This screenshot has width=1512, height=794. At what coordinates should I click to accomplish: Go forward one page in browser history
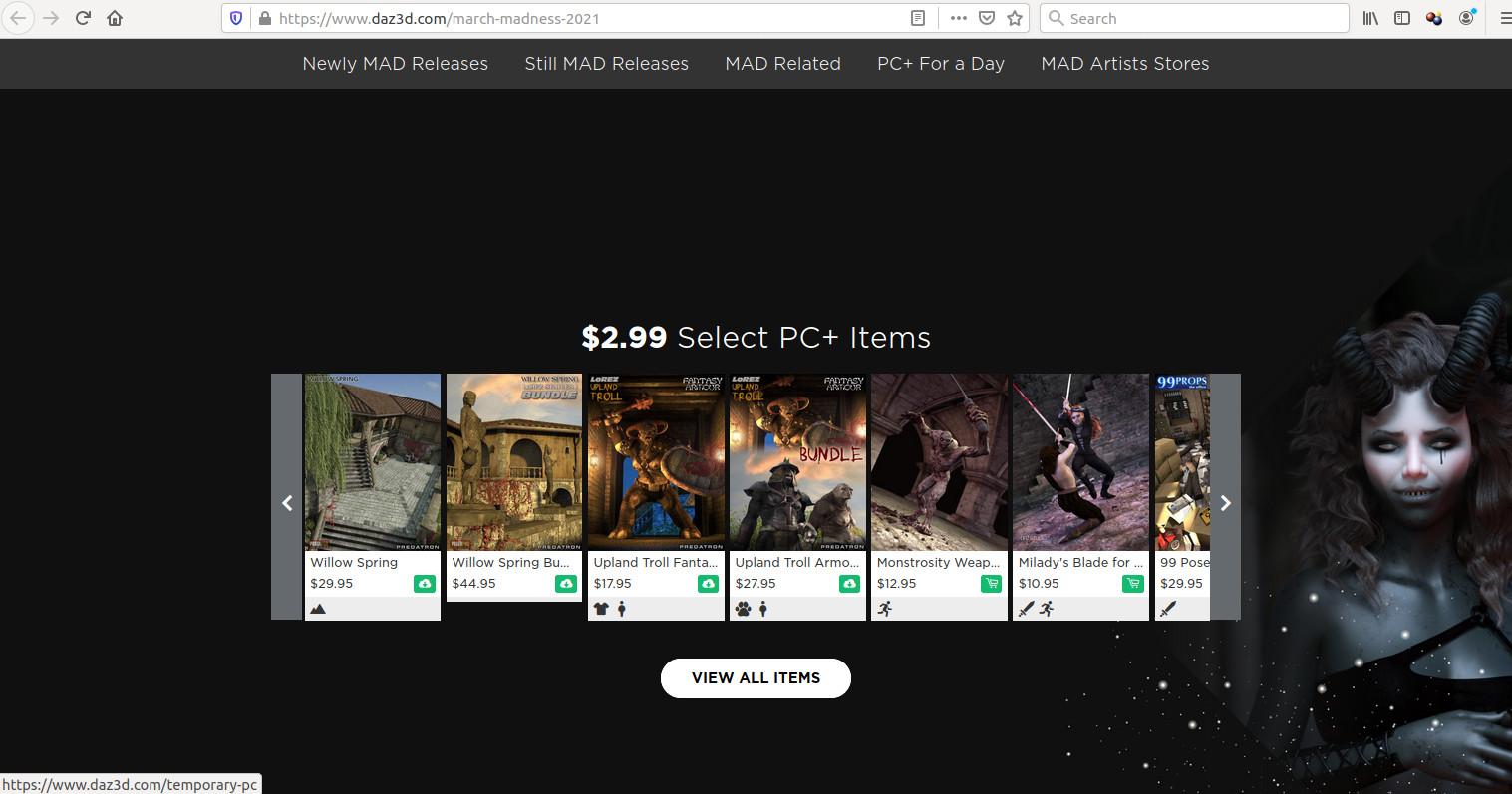[x=51, y=18]
